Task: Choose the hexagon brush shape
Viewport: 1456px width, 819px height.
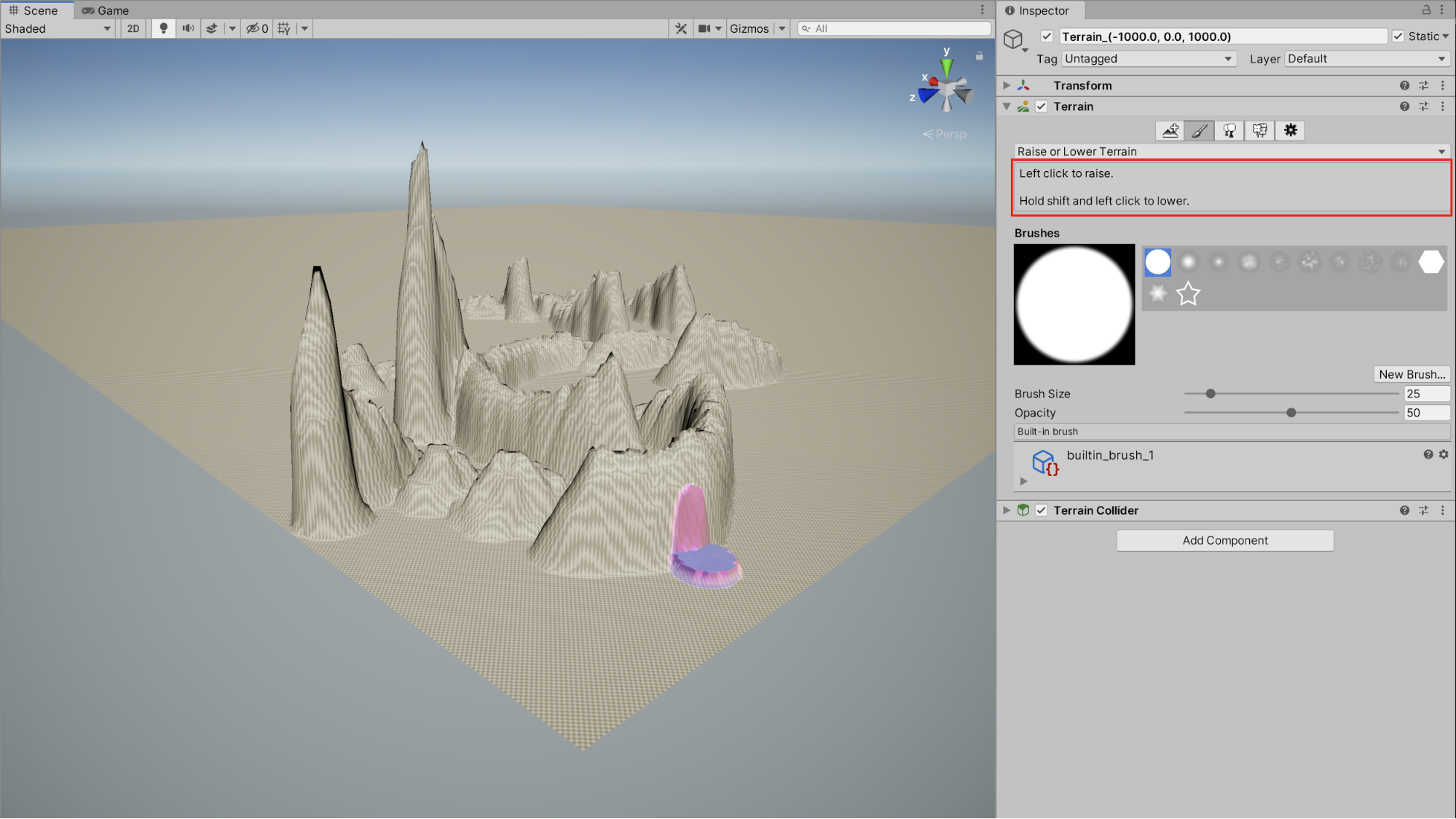Action: pos(1431,262)
